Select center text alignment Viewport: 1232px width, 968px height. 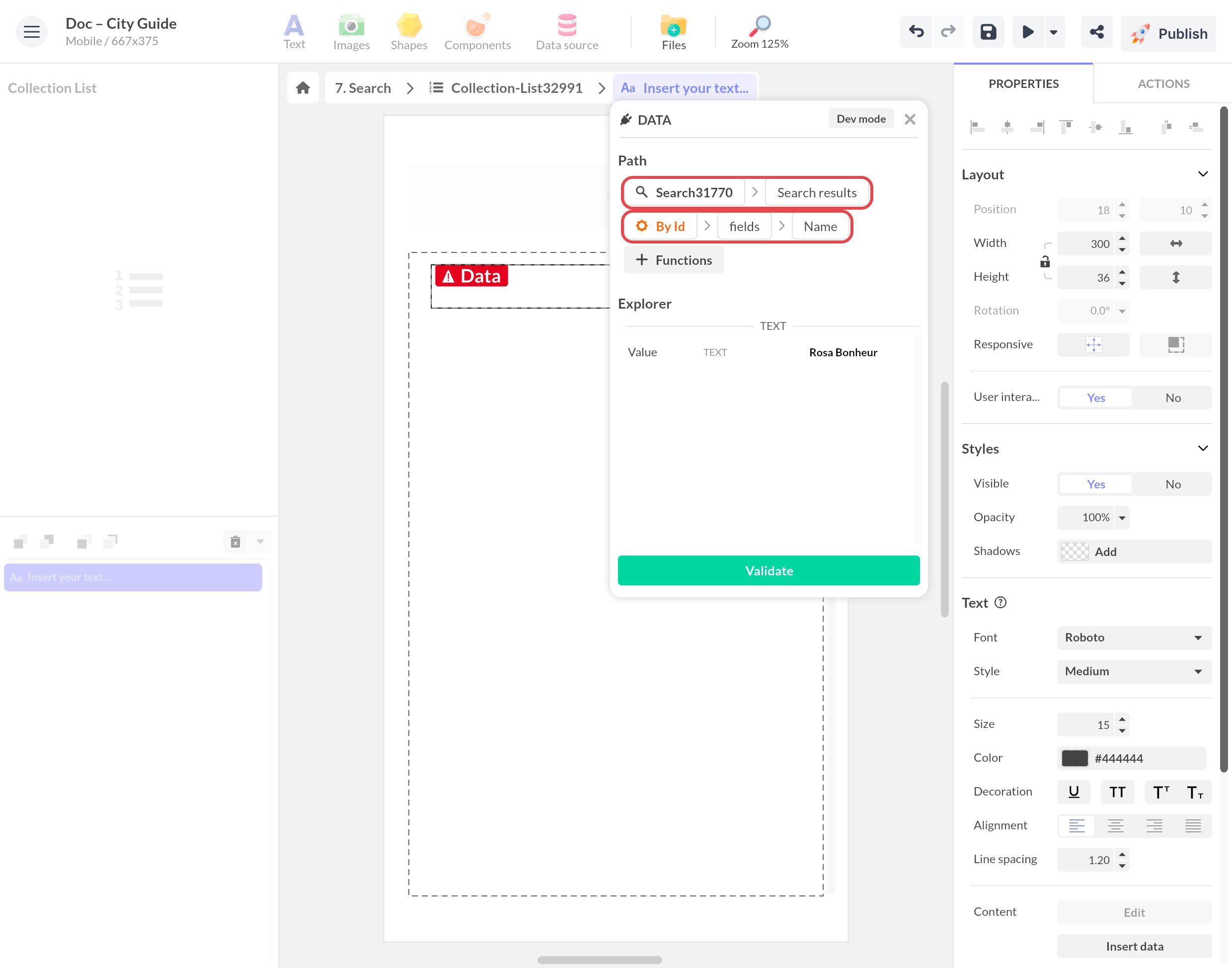click(x=1115, y=826)
